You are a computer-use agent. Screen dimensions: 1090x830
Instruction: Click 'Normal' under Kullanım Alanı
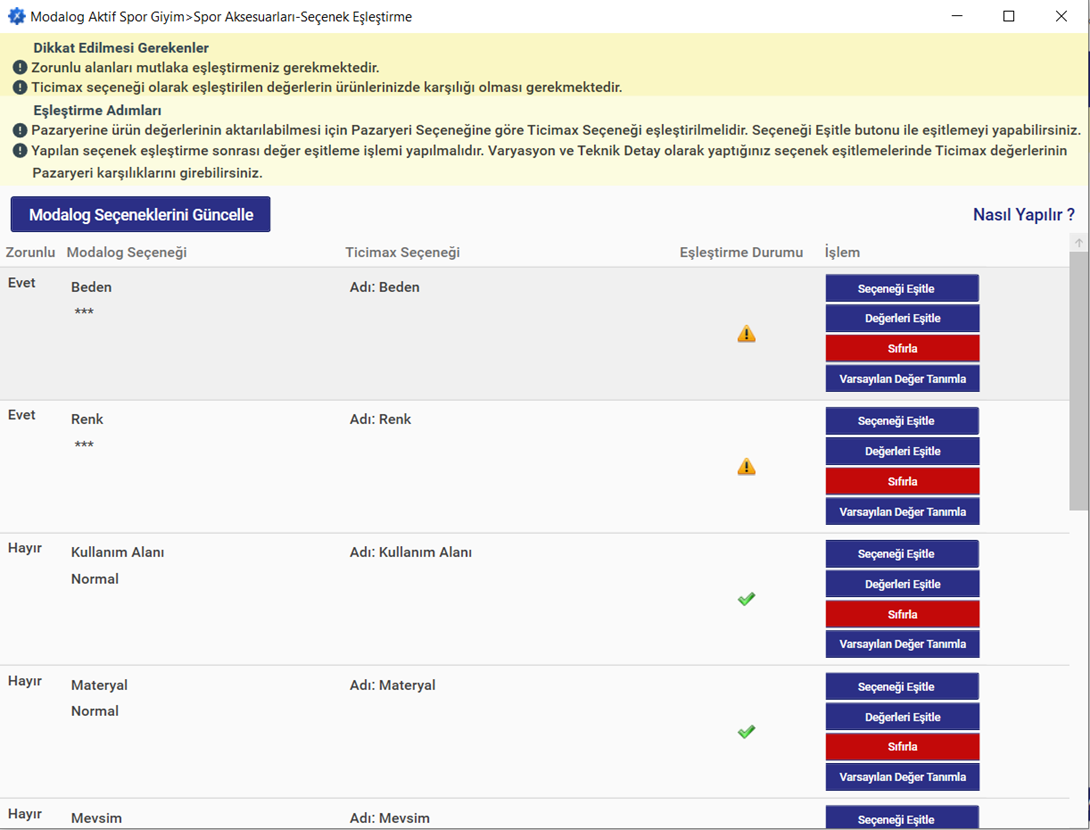click(95, 579)
